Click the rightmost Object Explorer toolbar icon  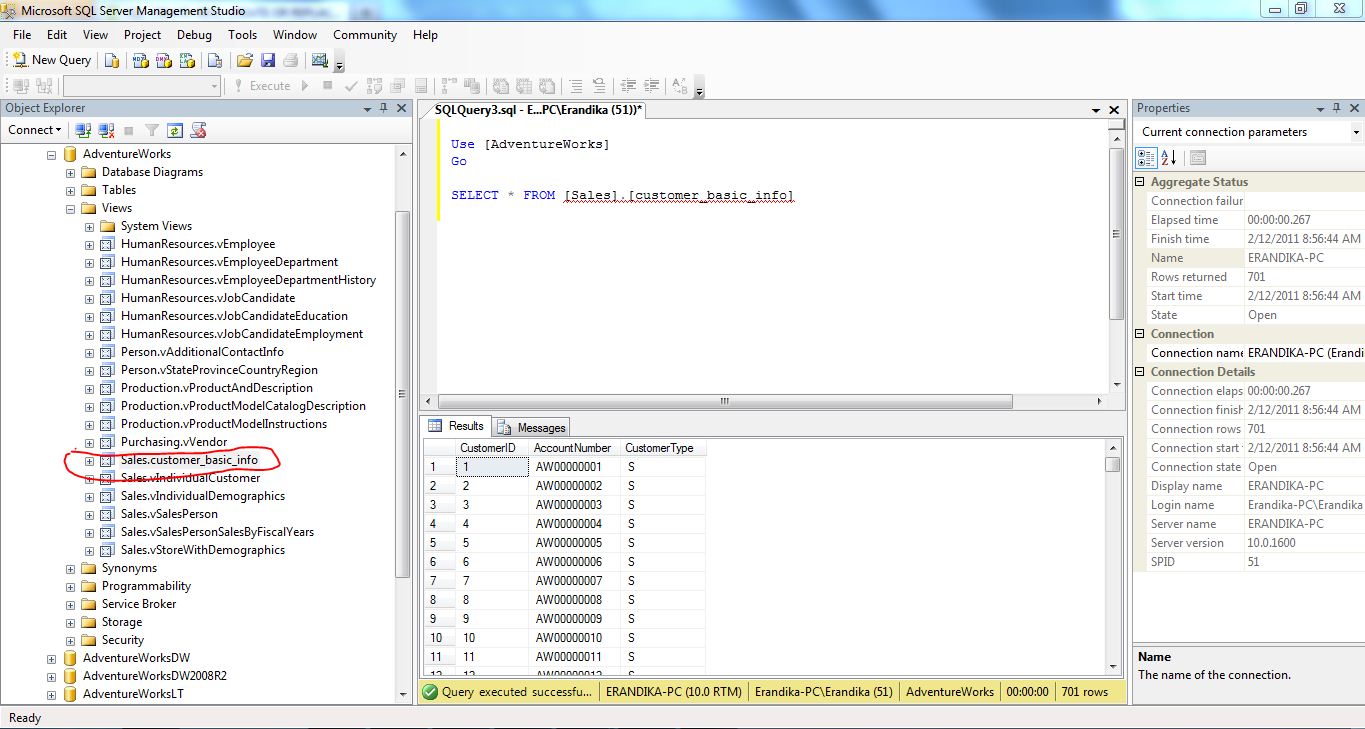pyautogui.click(x=198, y=130)
